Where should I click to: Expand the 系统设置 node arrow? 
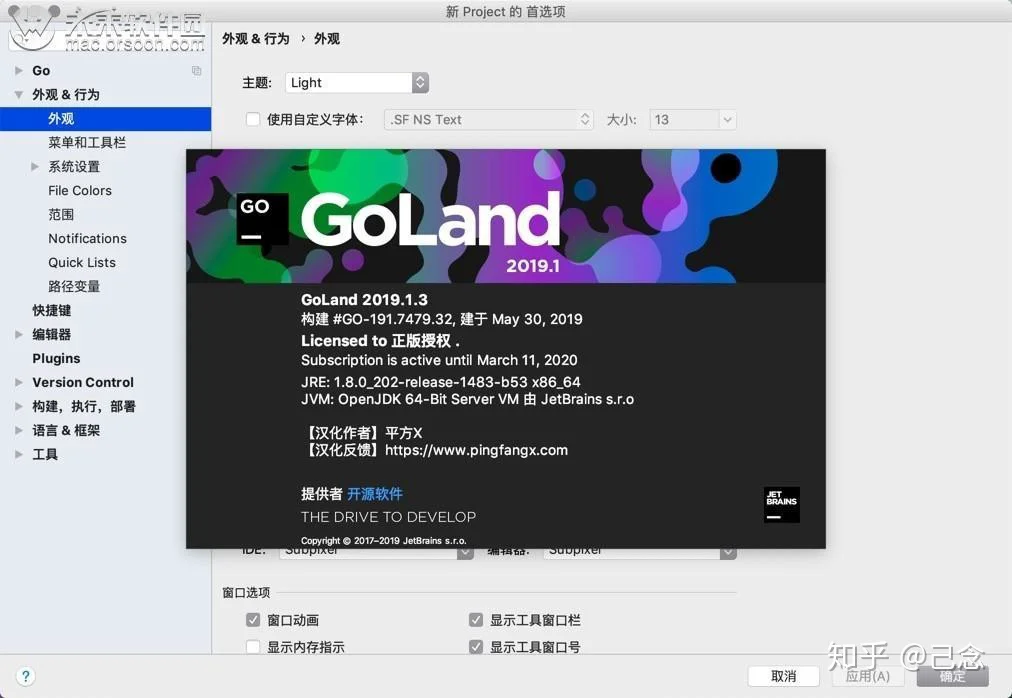click(x=35, y=167)
